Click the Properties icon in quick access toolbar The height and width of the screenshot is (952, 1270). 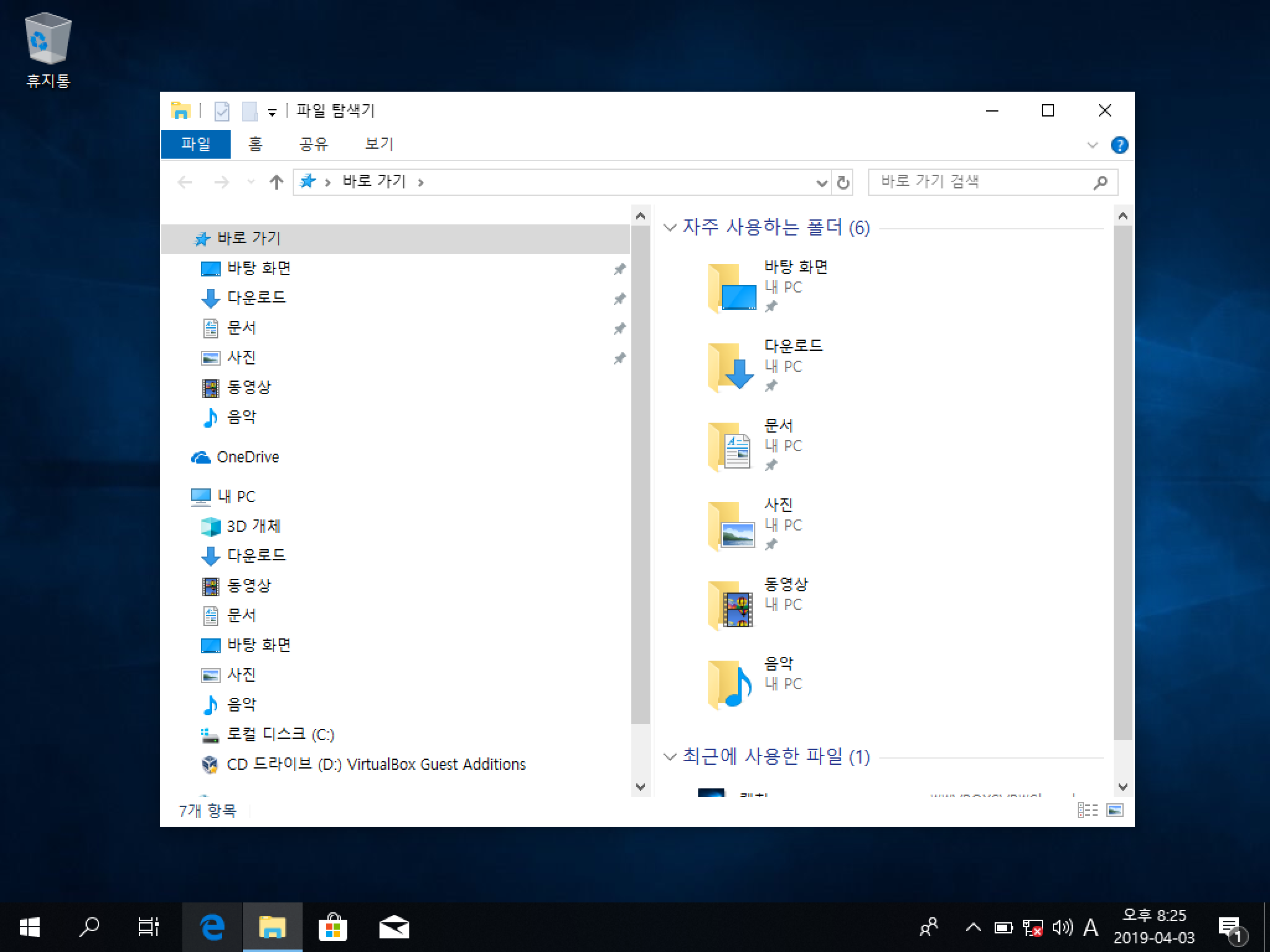221,112
